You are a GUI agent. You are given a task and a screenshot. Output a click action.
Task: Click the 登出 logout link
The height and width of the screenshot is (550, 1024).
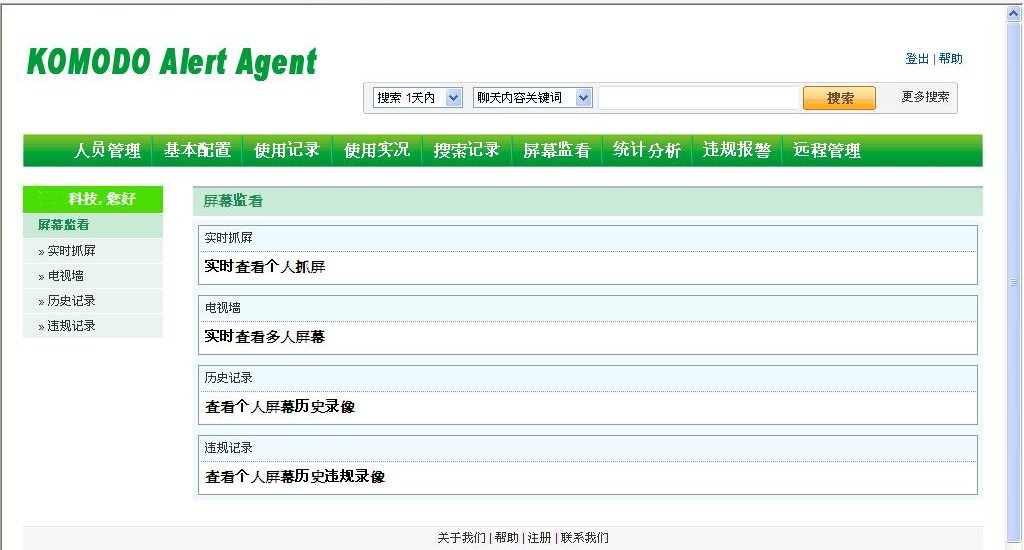click(917, 59)
